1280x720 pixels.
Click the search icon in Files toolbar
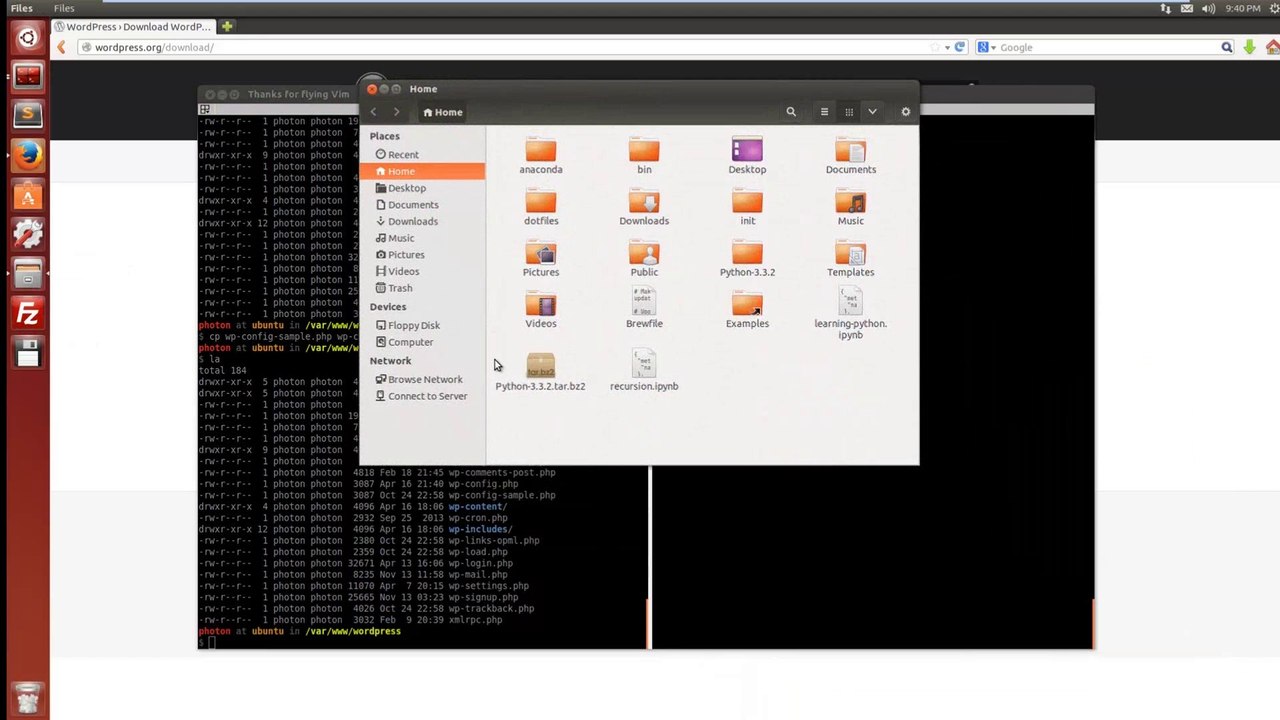[791, 112]
